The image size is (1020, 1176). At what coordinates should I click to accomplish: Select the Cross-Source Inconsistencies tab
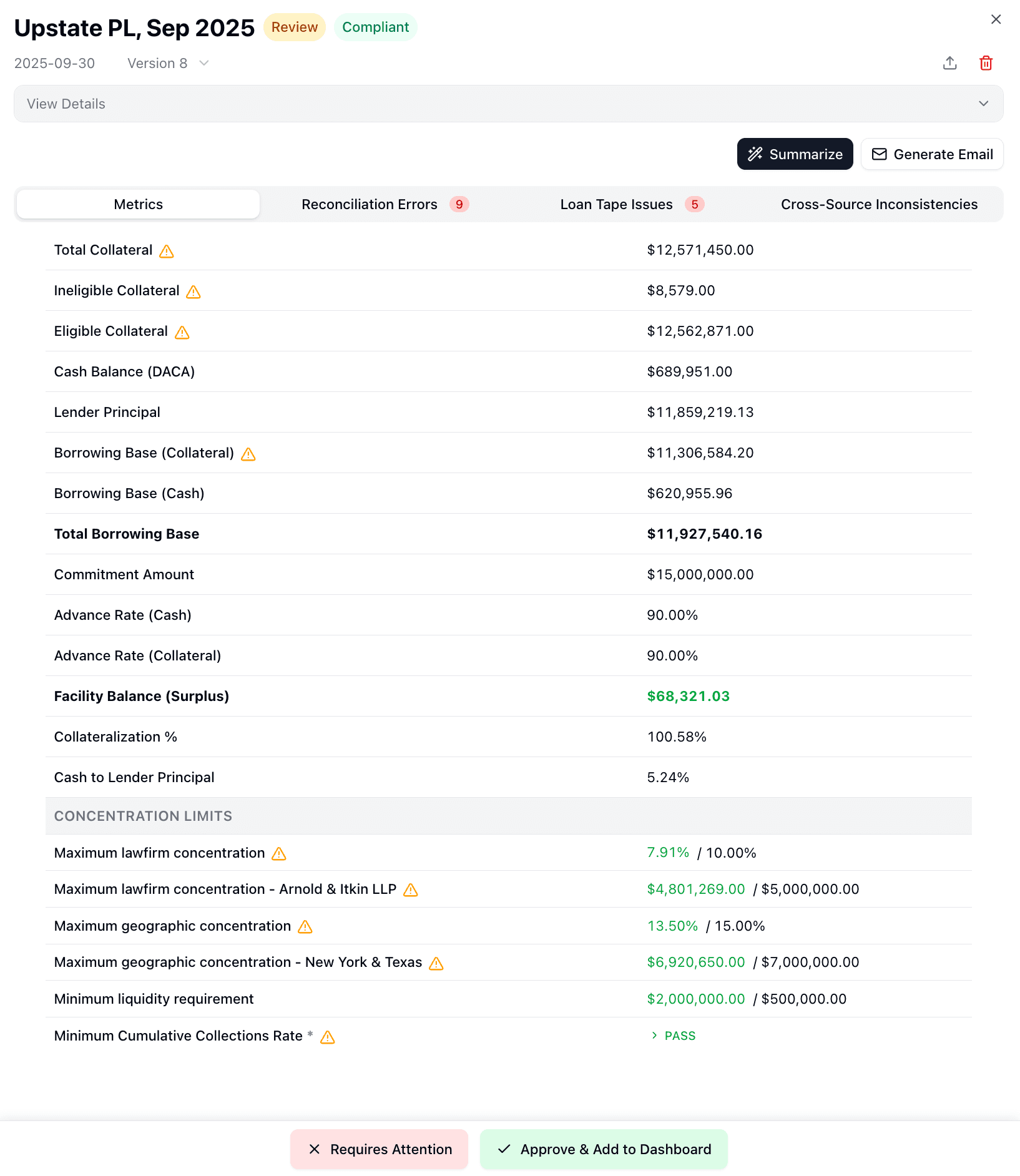[879, 204]
